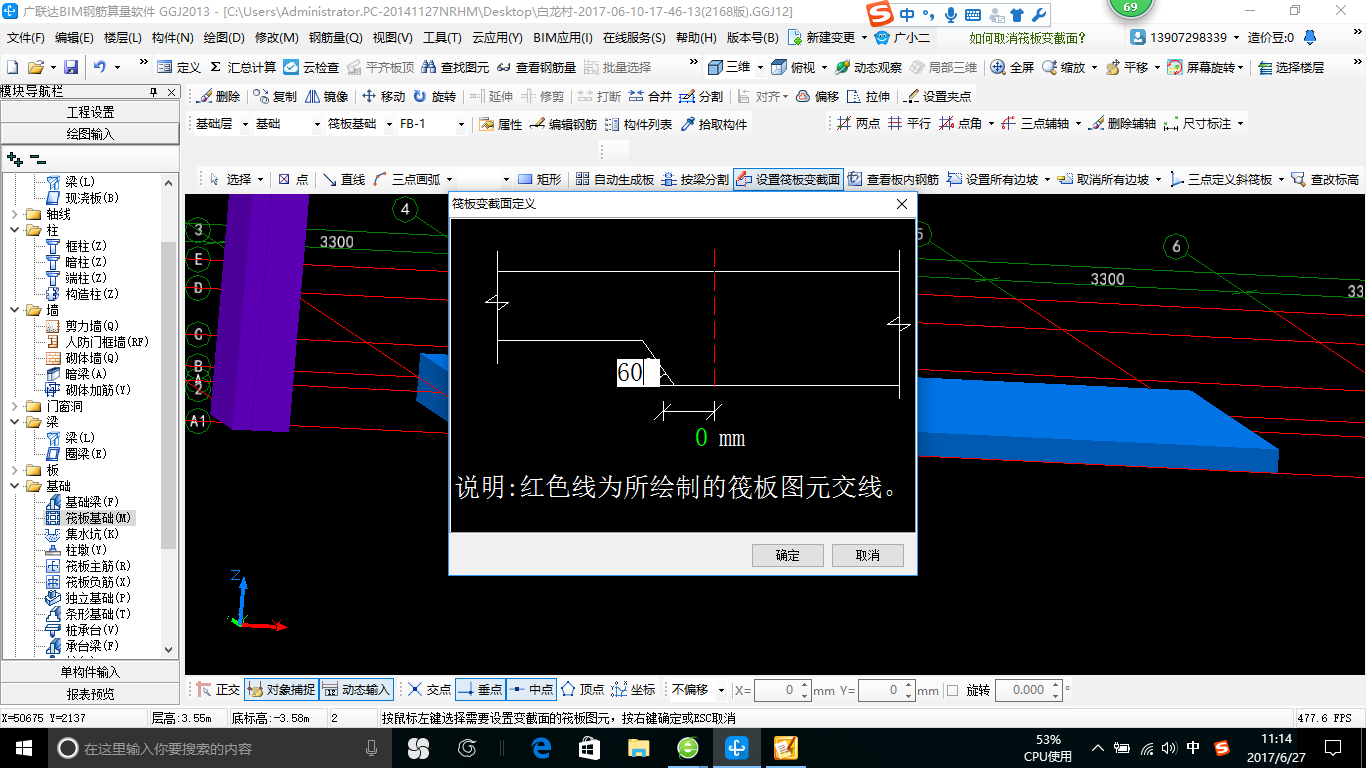The width and height of the screenshot is (1366, 768).
Task: Select 拾取构件 pick component tool
Action: (714, 125)
